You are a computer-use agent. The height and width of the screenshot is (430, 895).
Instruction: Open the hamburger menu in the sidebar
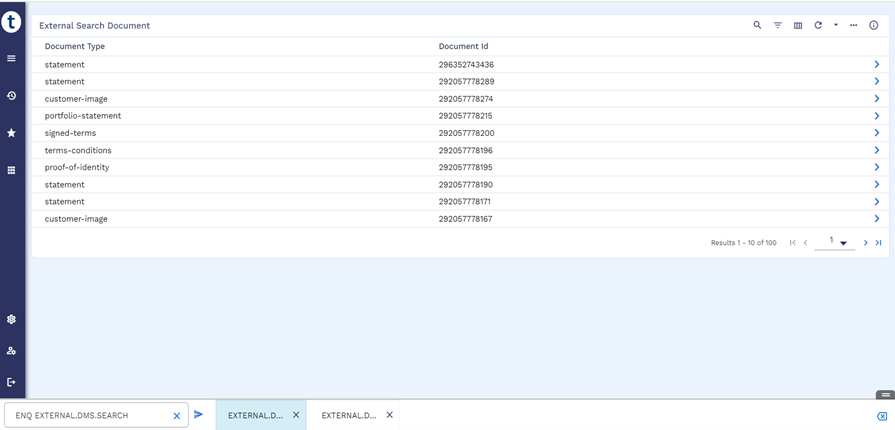click(12, 59)
